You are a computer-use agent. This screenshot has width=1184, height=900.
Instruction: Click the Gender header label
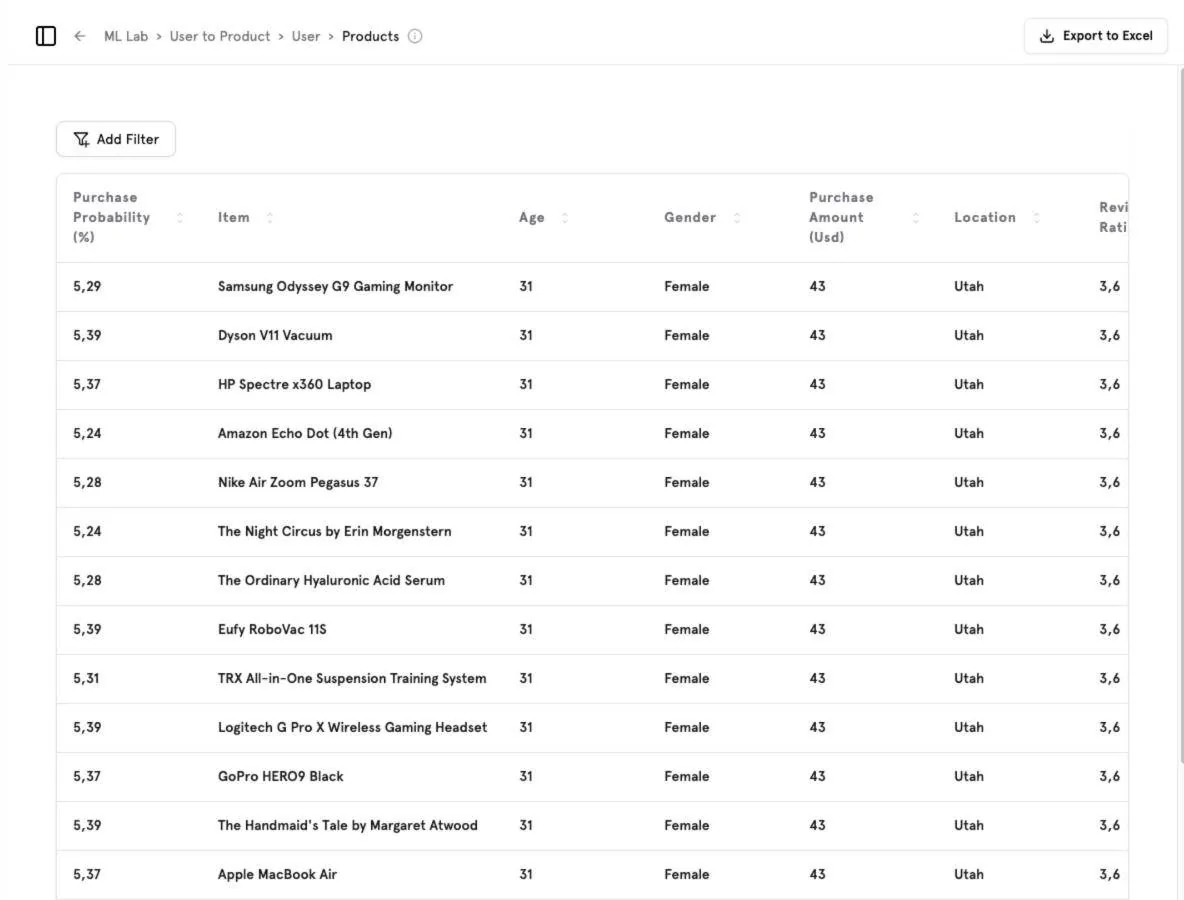click(x=689, y=217)
